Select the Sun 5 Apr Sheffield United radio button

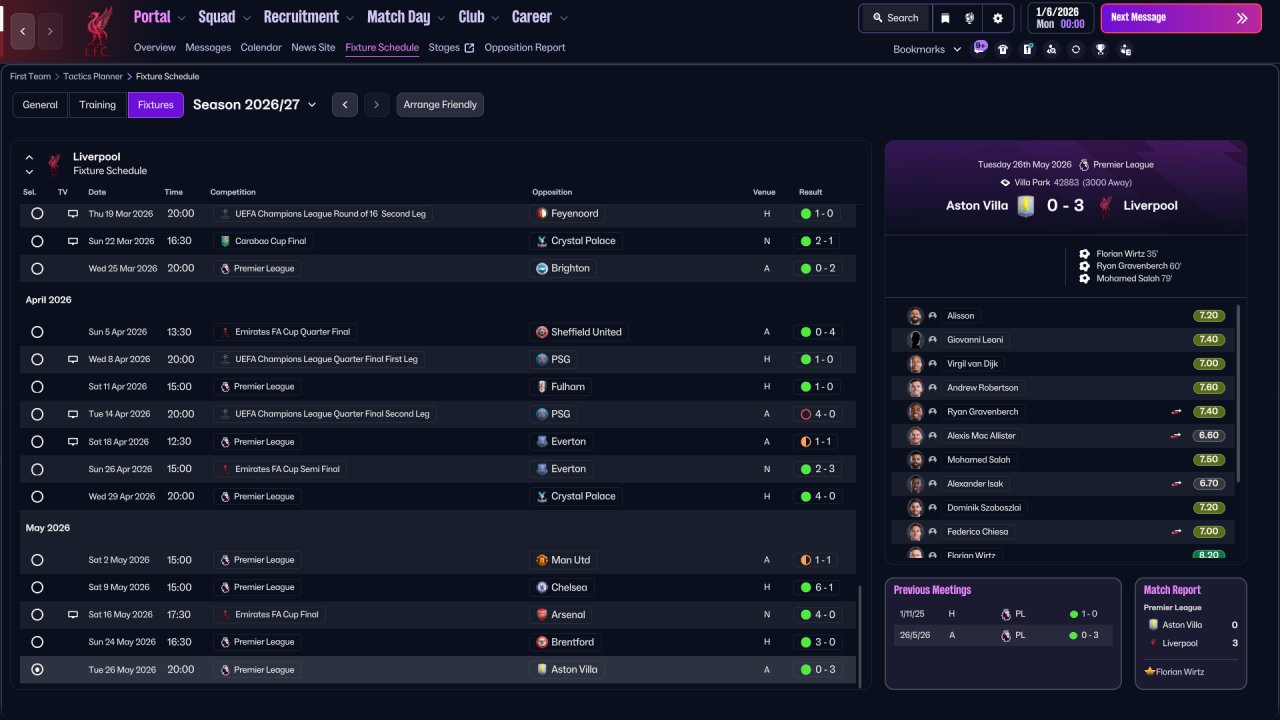point(37,332)
